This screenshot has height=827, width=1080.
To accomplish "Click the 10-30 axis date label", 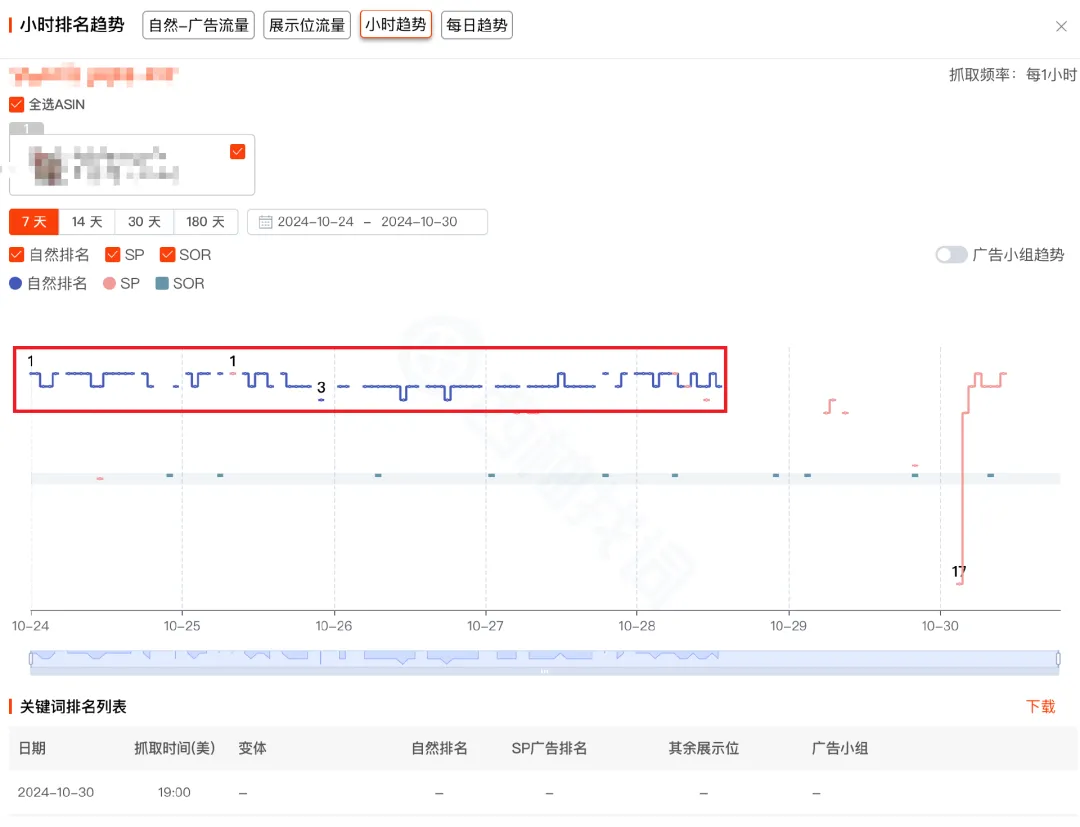I will click(939, 626).
